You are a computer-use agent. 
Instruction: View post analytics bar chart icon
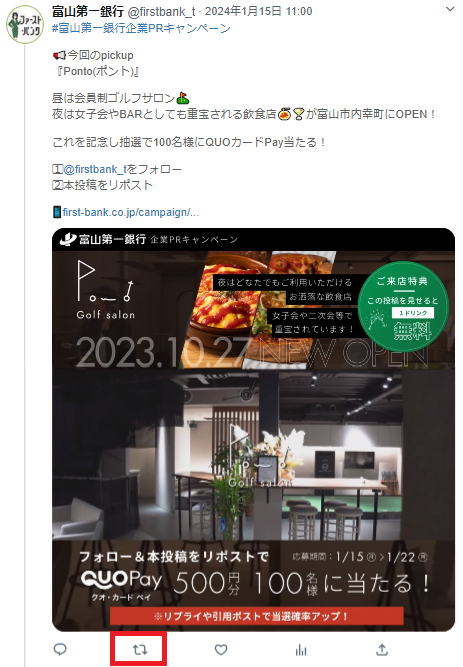301,650
